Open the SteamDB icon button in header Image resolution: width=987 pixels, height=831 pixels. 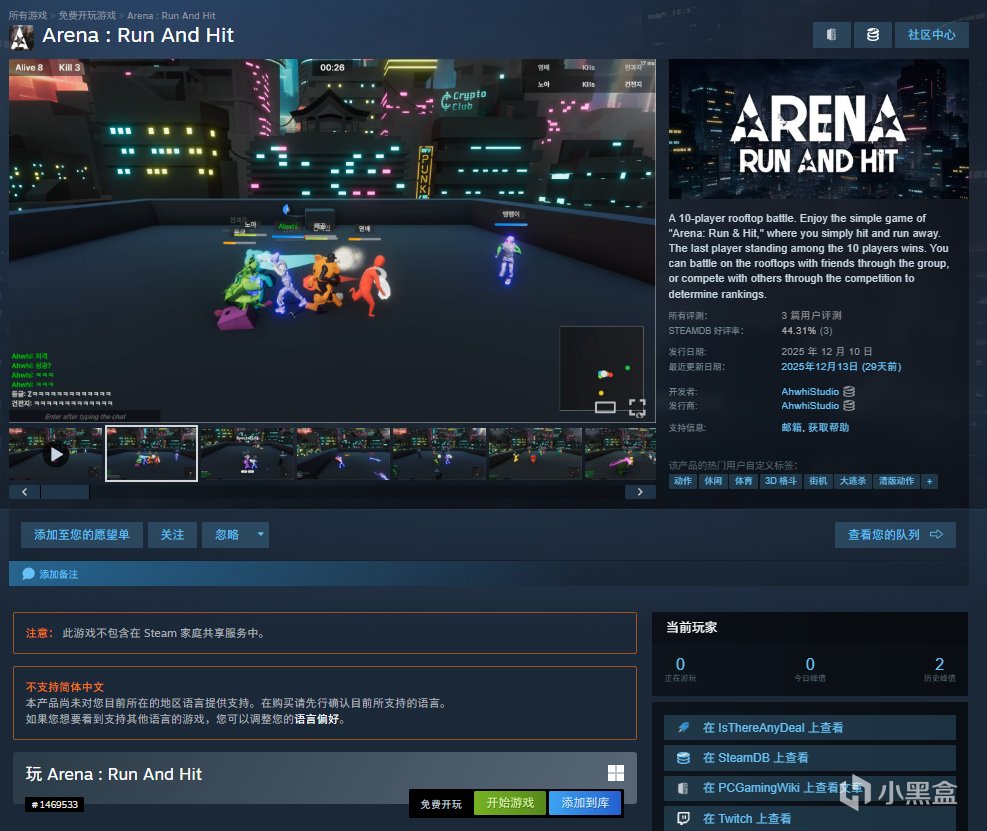click(872, 35)
